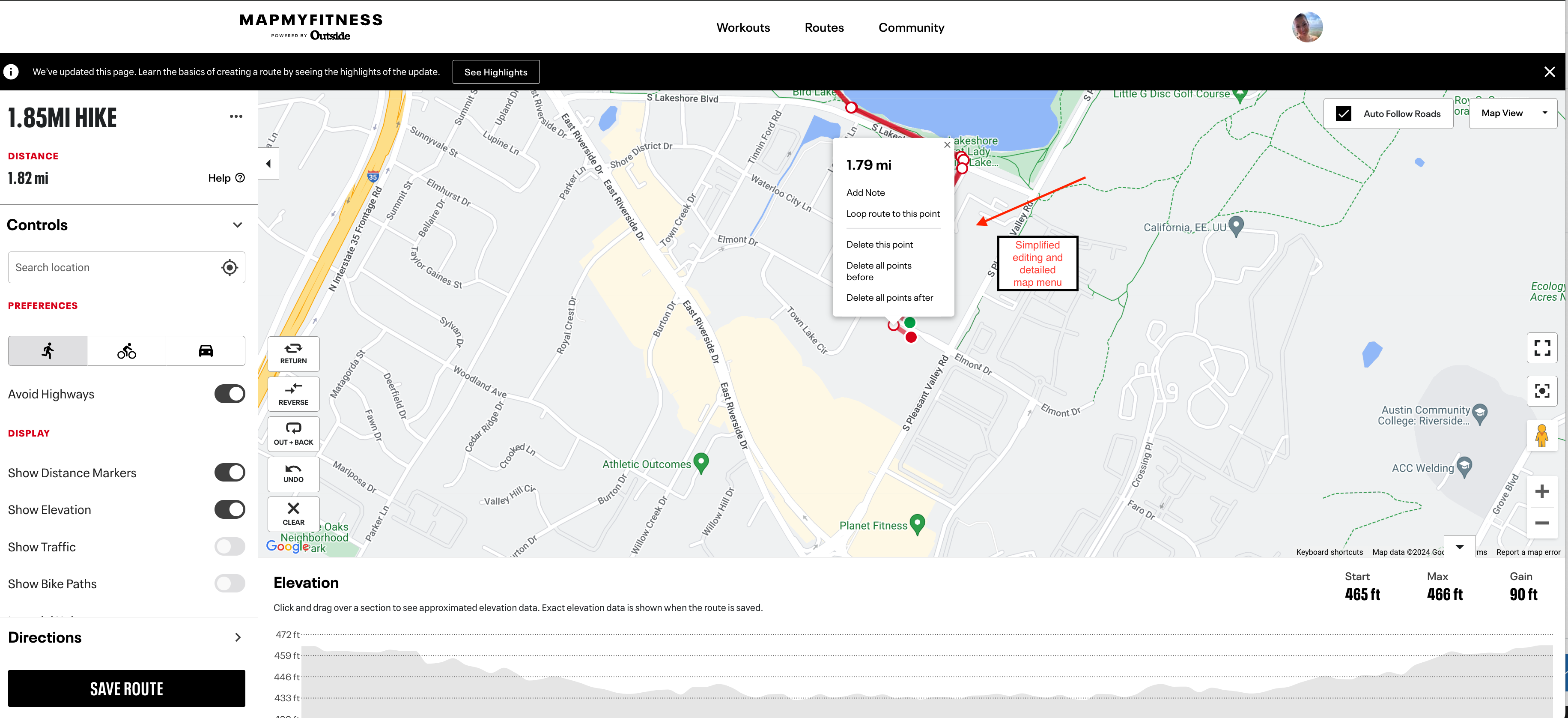The image size is (1568, 718).
Task: Click the Undo tool button
Action: [x=293, y=473]
